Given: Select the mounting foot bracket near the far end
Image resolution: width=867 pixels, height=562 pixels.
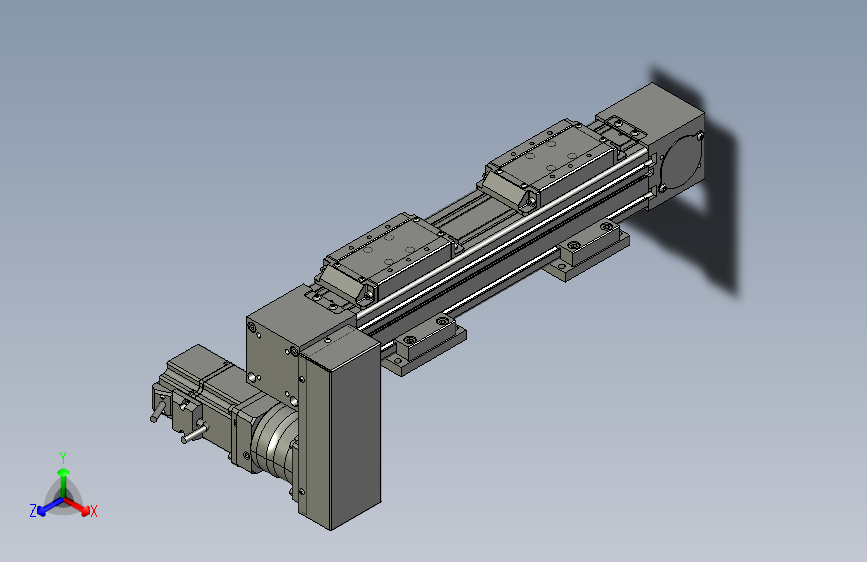Looking at the screenshot, I should pyautogui.click(x=587, y=249).
